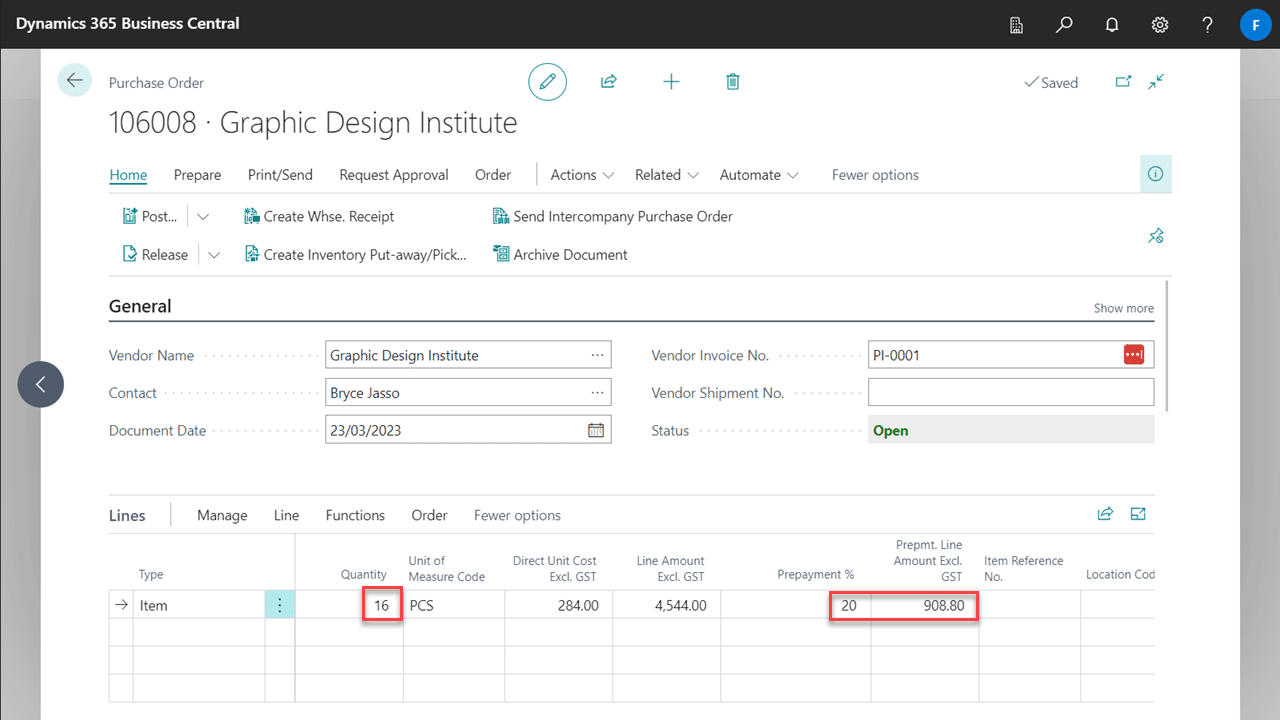This screenshot has height=720, width=1280.
Task: Click Show more in General section
Action: [1123, 308]
